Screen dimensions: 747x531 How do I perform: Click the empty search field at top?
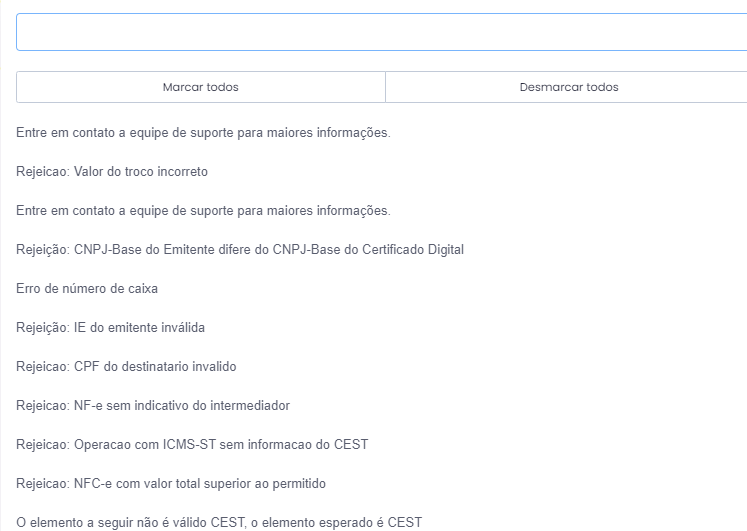tap(381, 32)
